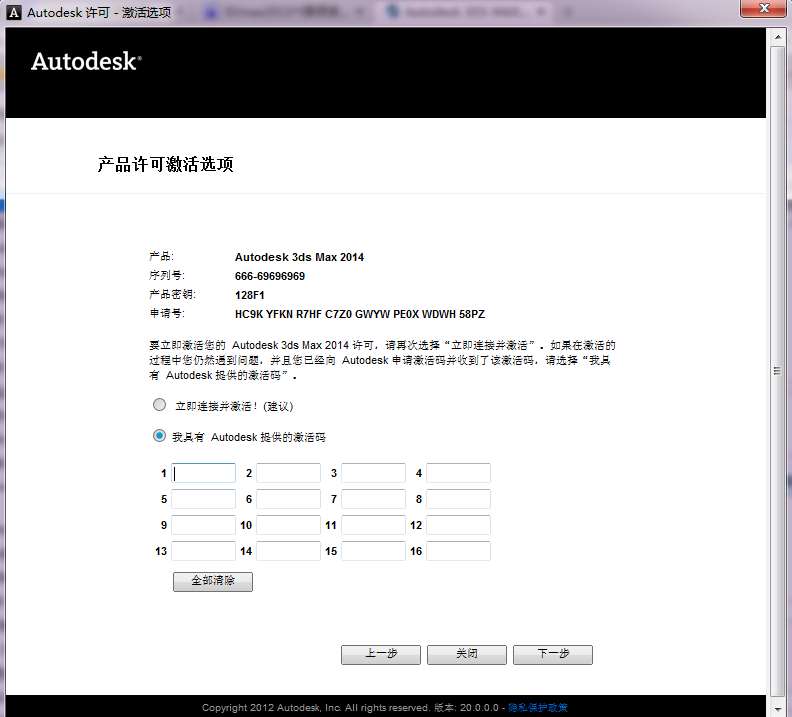Select the connect and activate now radio option
Image resolution: width=792 pixels, height=717 pixels.
click(x=159, y=405)
